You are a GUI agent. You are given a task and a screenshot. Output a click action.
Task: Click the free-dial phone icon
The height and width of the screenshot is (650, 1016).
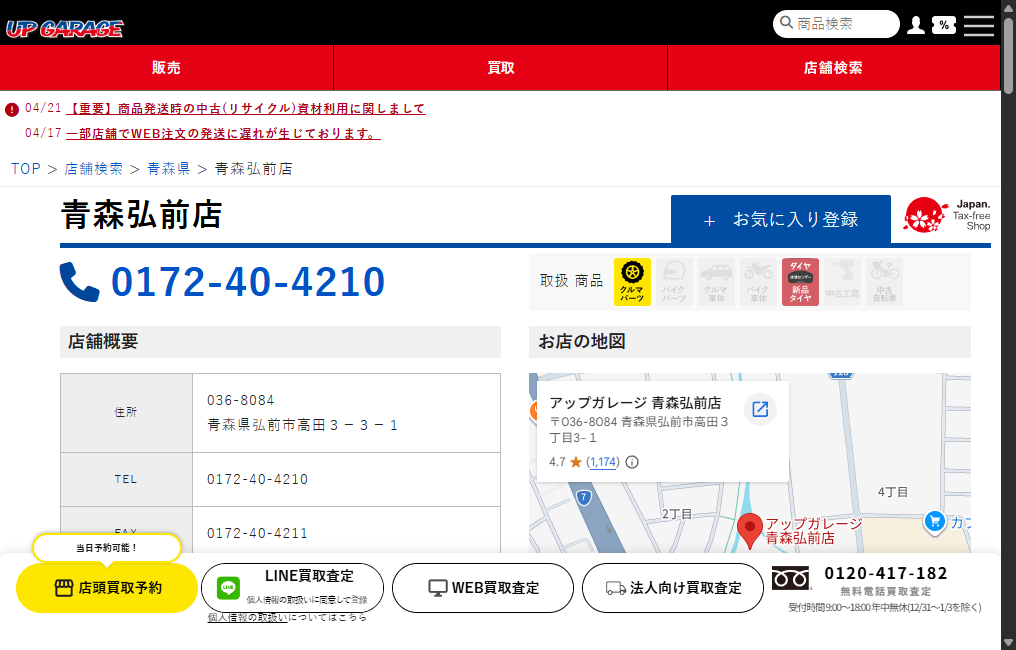point(791,577)
